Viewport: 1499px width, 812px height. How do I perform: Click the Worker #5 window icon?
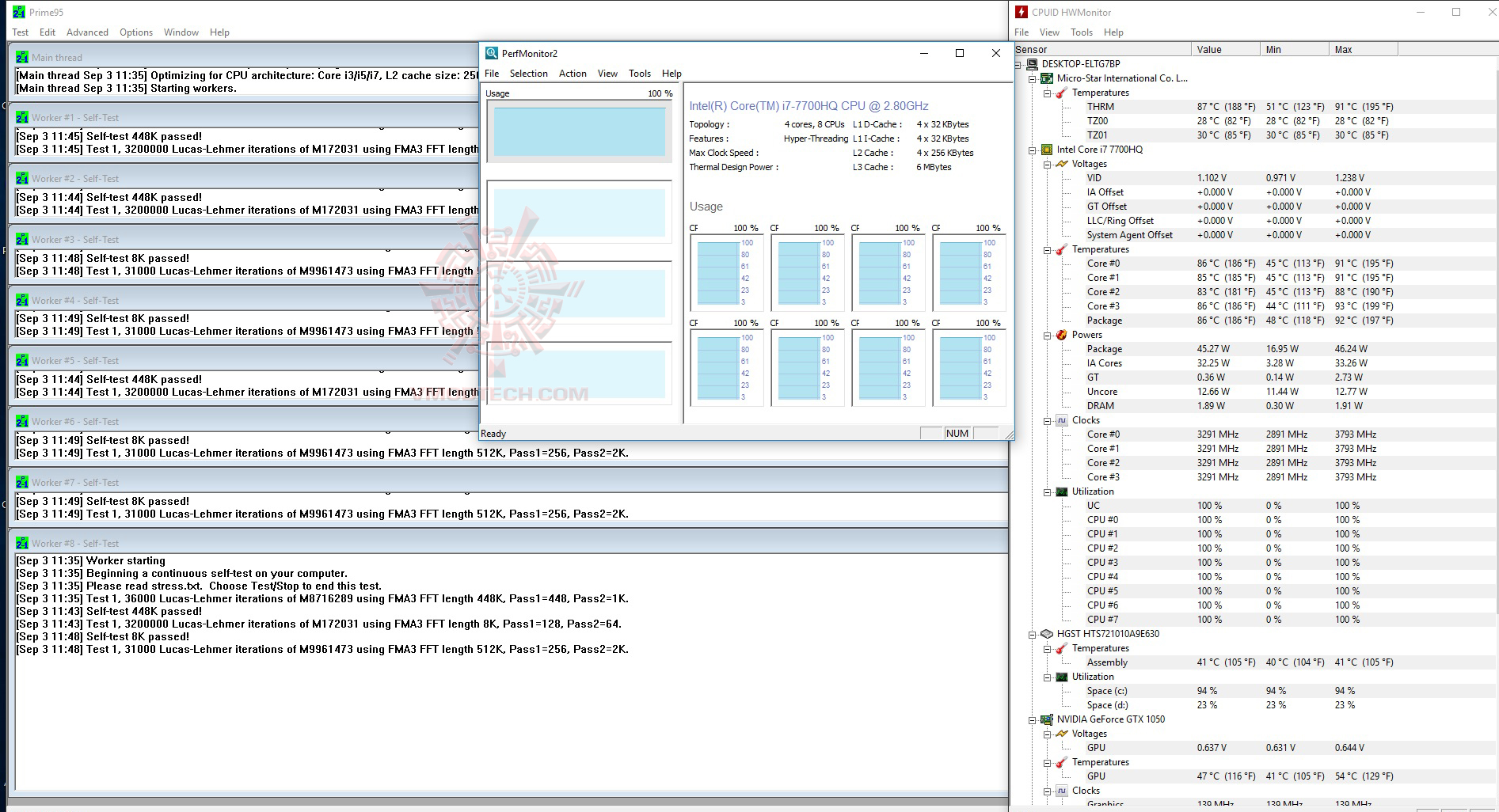tap(22, 360)
